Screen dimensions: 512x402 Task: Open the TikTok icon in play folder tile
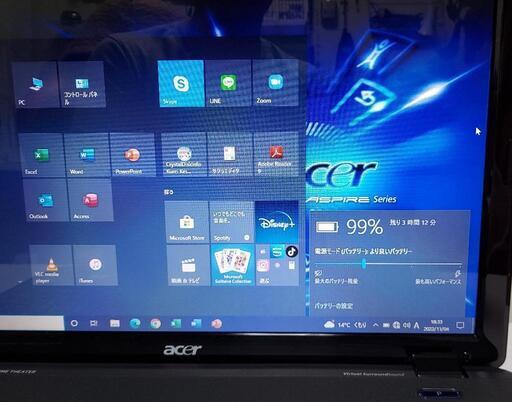(292, 252)
